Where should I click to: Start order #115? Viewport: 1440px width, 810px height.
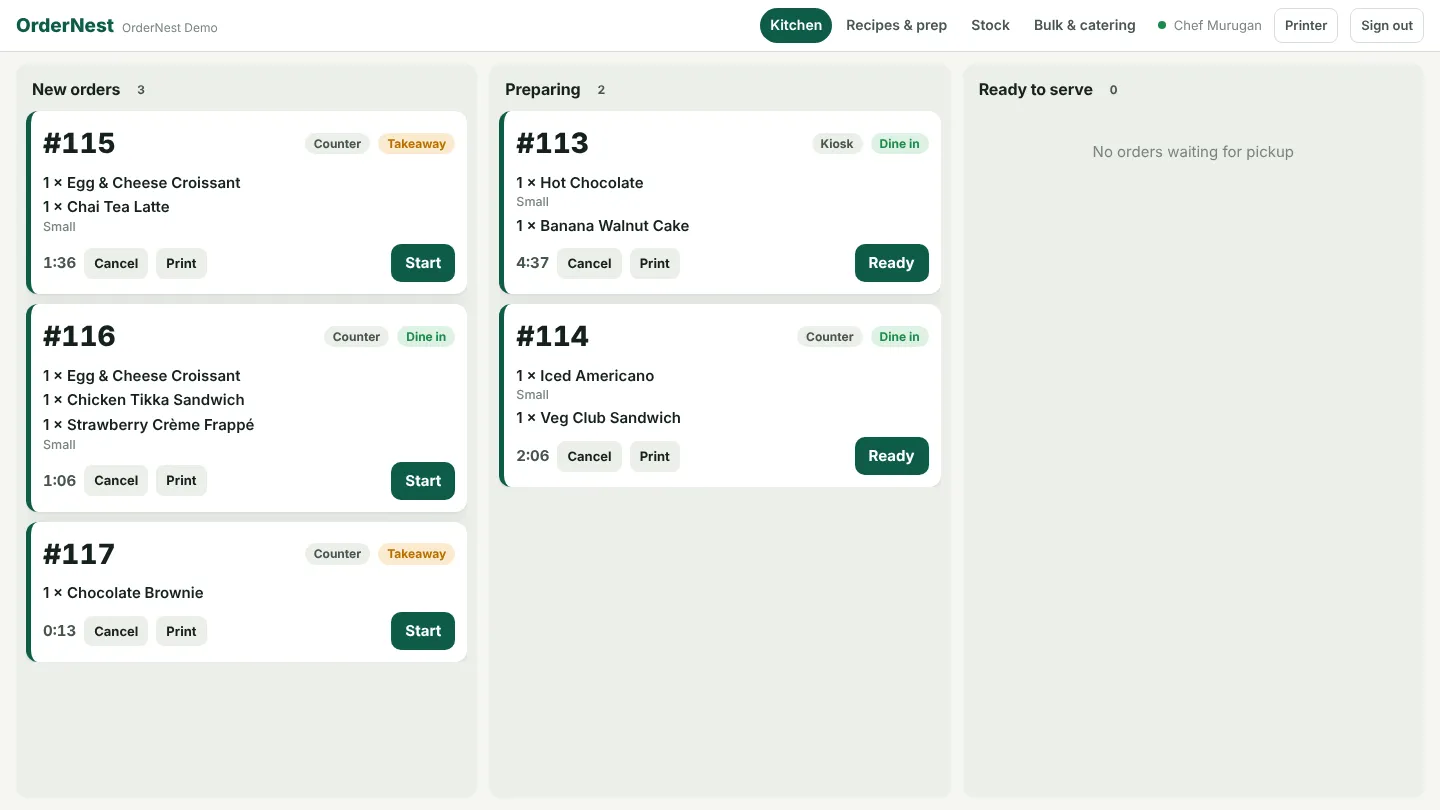(x=423, y=263)
